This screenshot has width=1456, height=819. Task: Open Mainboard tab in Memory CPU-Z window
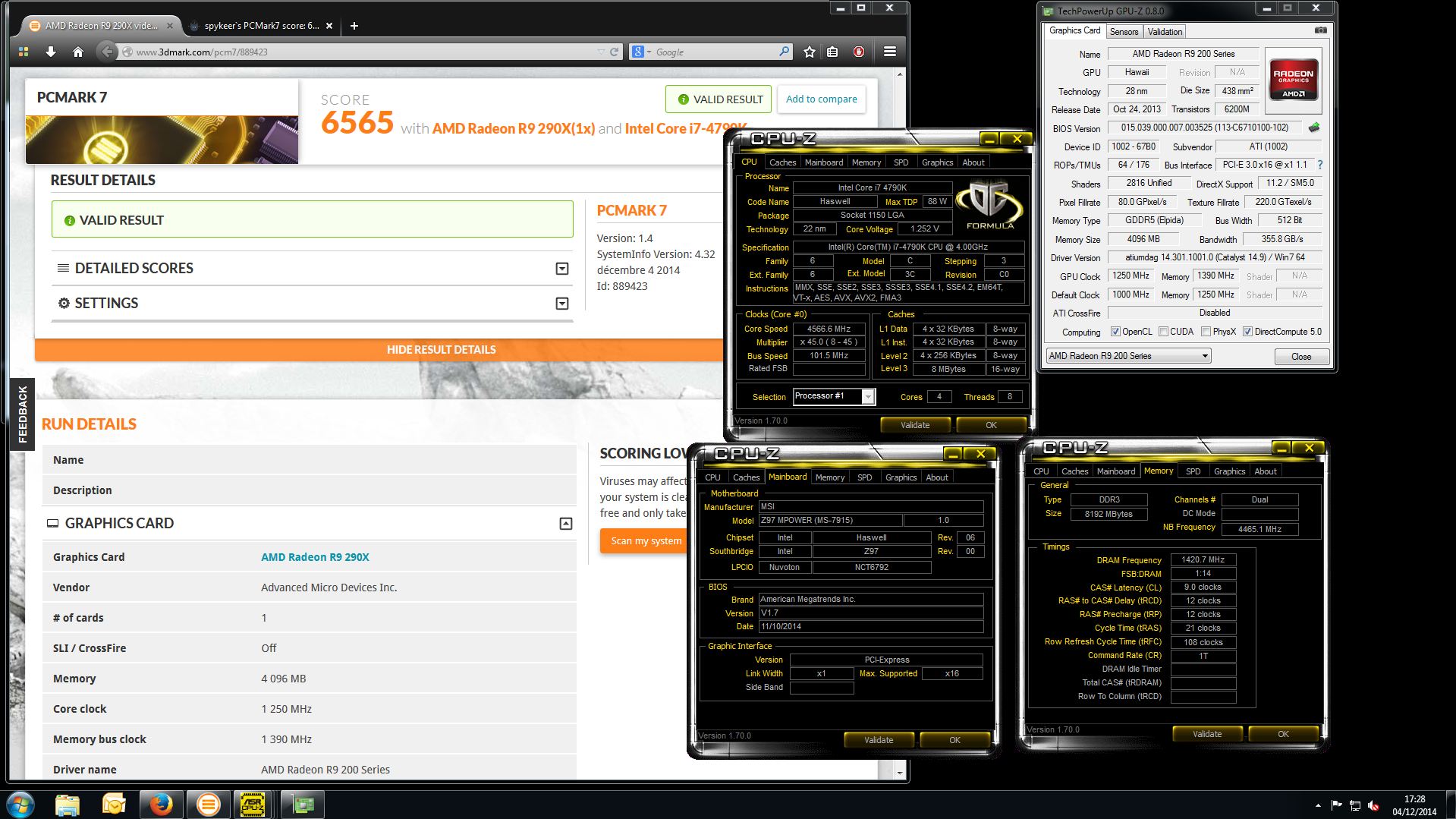1116,471
